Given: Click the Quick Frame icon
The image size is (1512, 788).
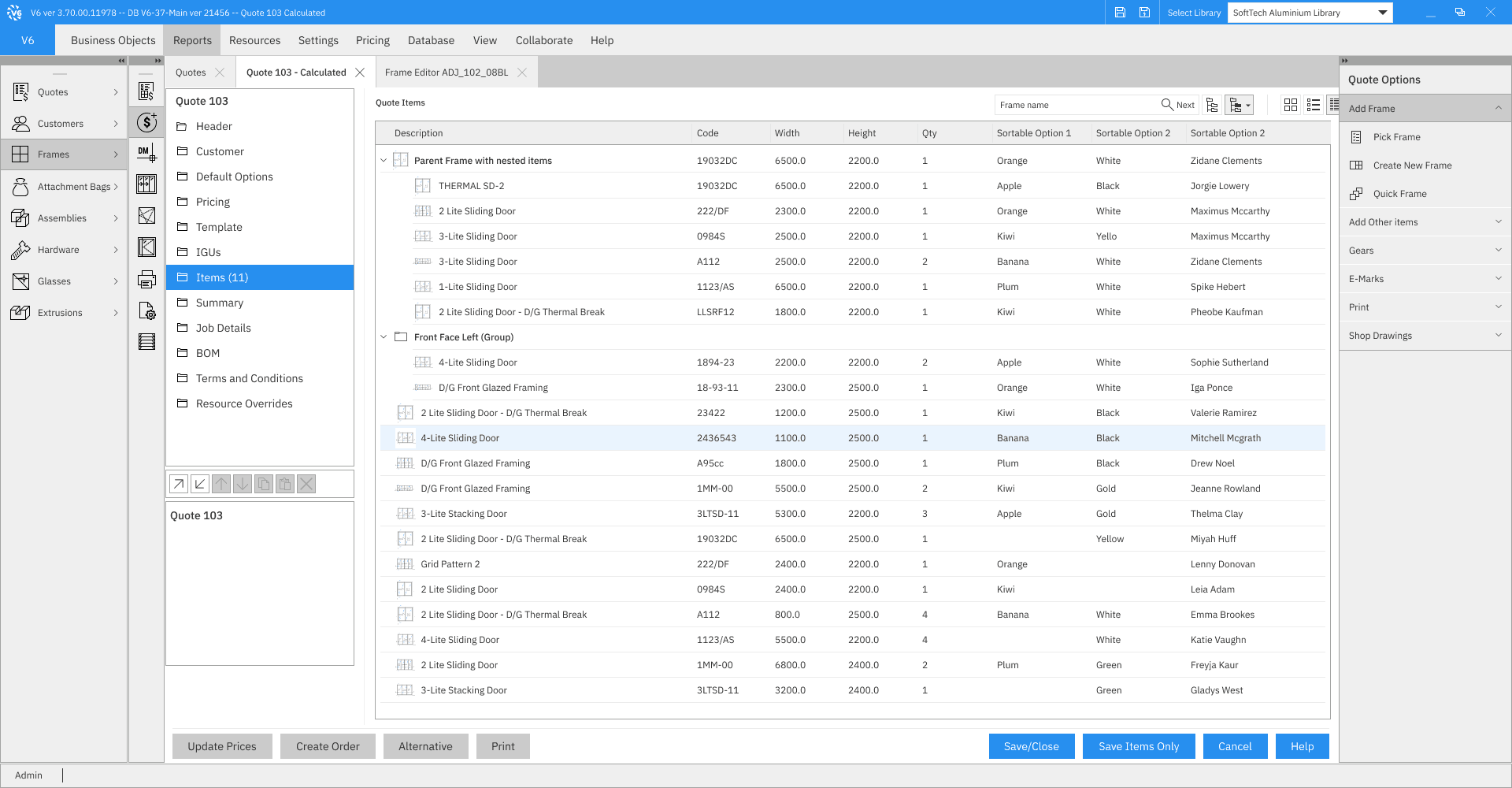Looking at the screenshot, I should click(x=1356, y=194).
